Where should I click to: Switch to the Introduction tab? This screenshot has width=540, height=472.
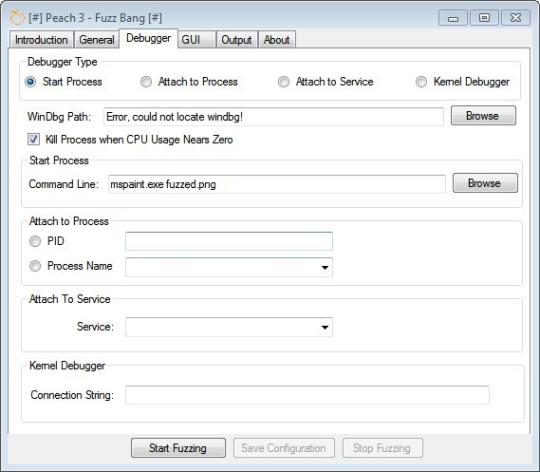click(41, 40)
